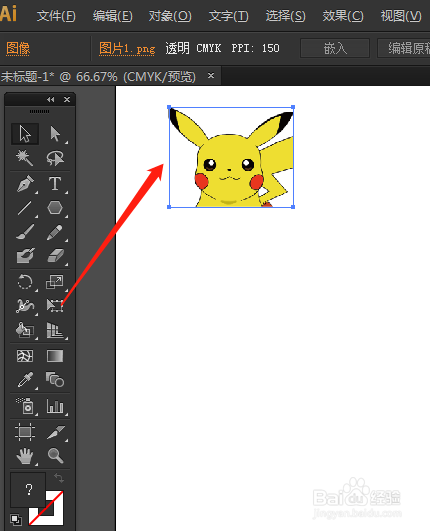This screenshot has height=531, width=430.
Task: Select the Width/Warp tool
Action: [x=25, y=306]
